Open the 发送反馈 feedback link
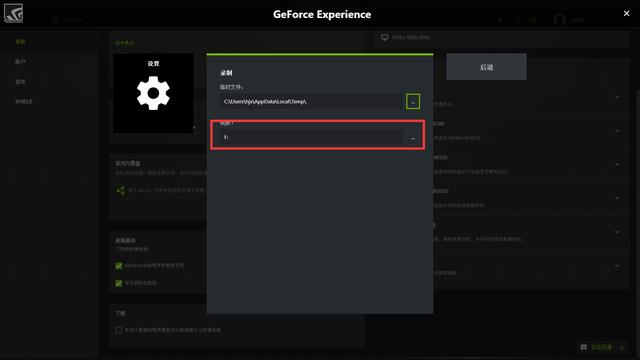The image size is (640, 360). (x=601, y=347)
